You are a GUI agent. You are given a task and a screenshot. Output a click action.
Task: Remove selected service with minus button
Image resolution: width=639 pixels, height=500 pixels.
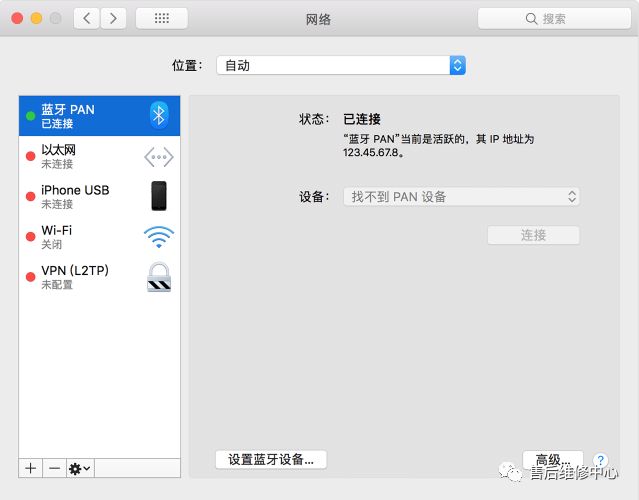54,468
